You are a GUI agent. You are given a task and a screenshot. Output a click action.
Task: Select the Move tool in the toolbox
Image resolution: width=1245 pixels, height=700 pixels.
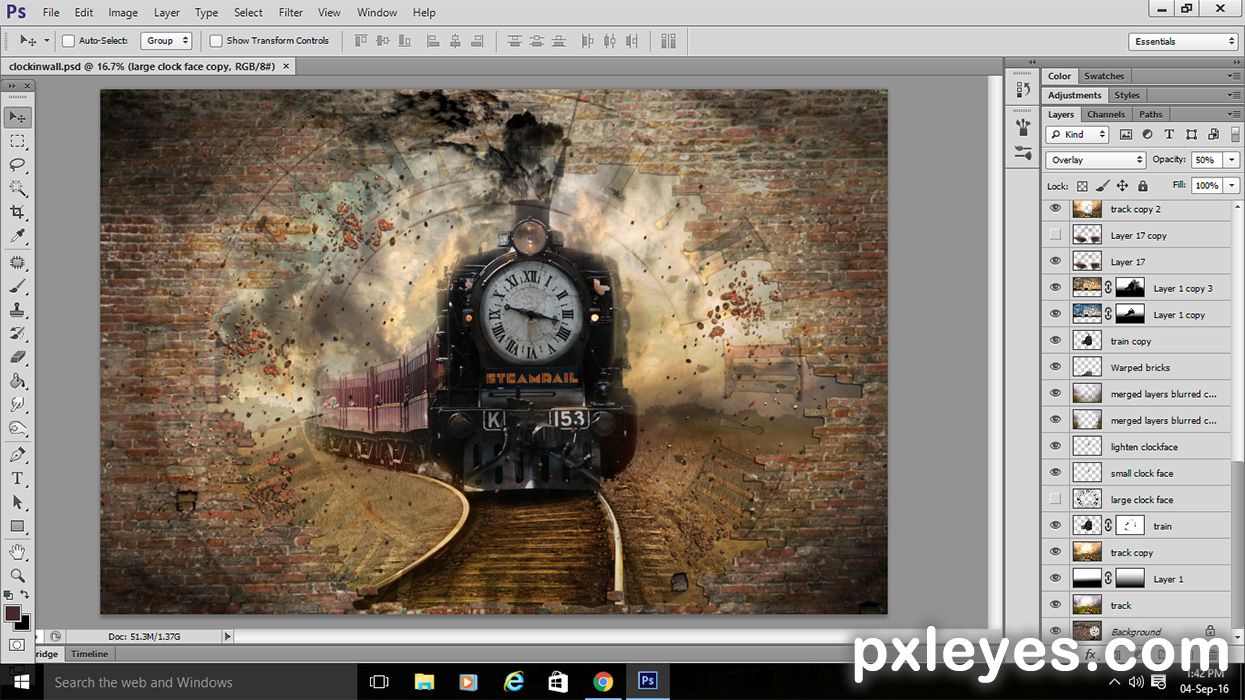(18, 117)
